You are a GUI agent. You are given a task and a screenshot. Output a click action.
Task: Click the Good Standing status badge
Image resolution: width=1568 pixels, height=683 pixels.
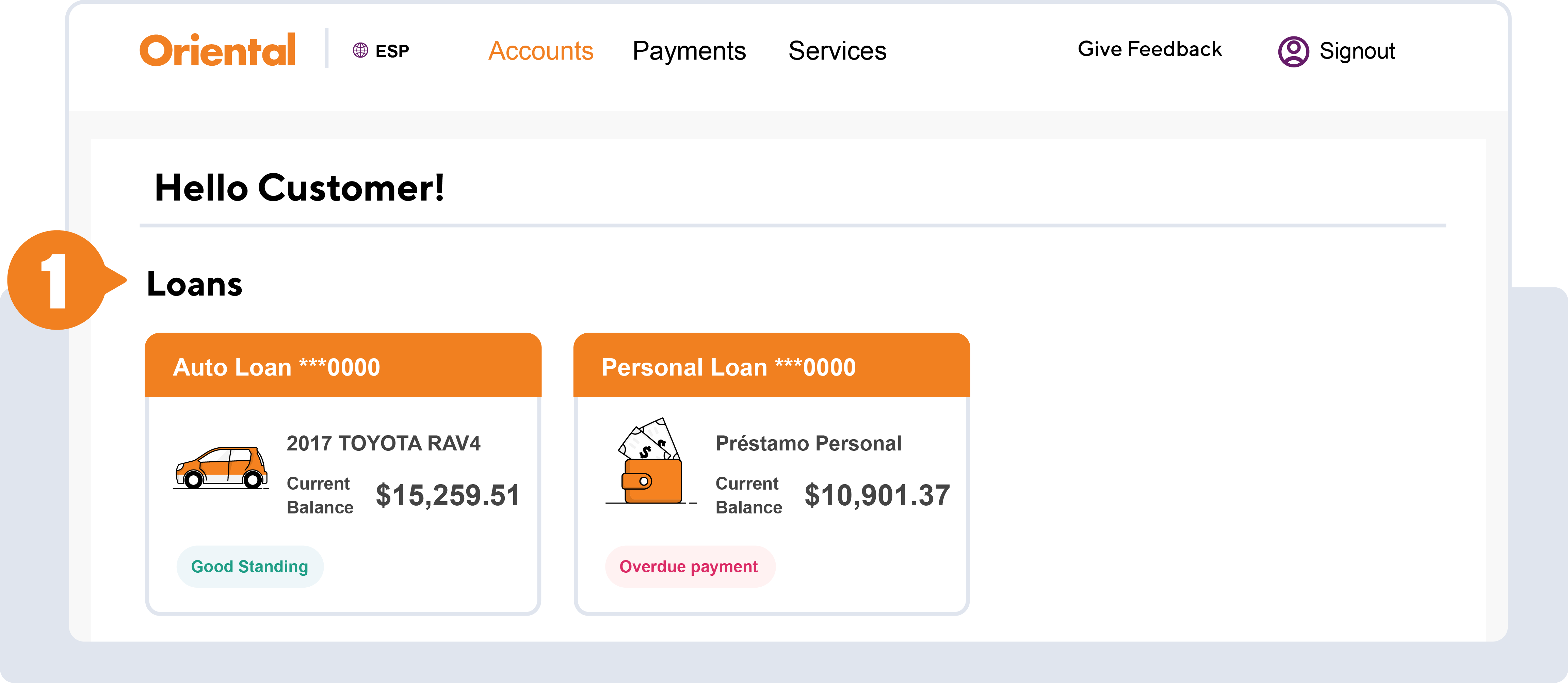(249, 566)
